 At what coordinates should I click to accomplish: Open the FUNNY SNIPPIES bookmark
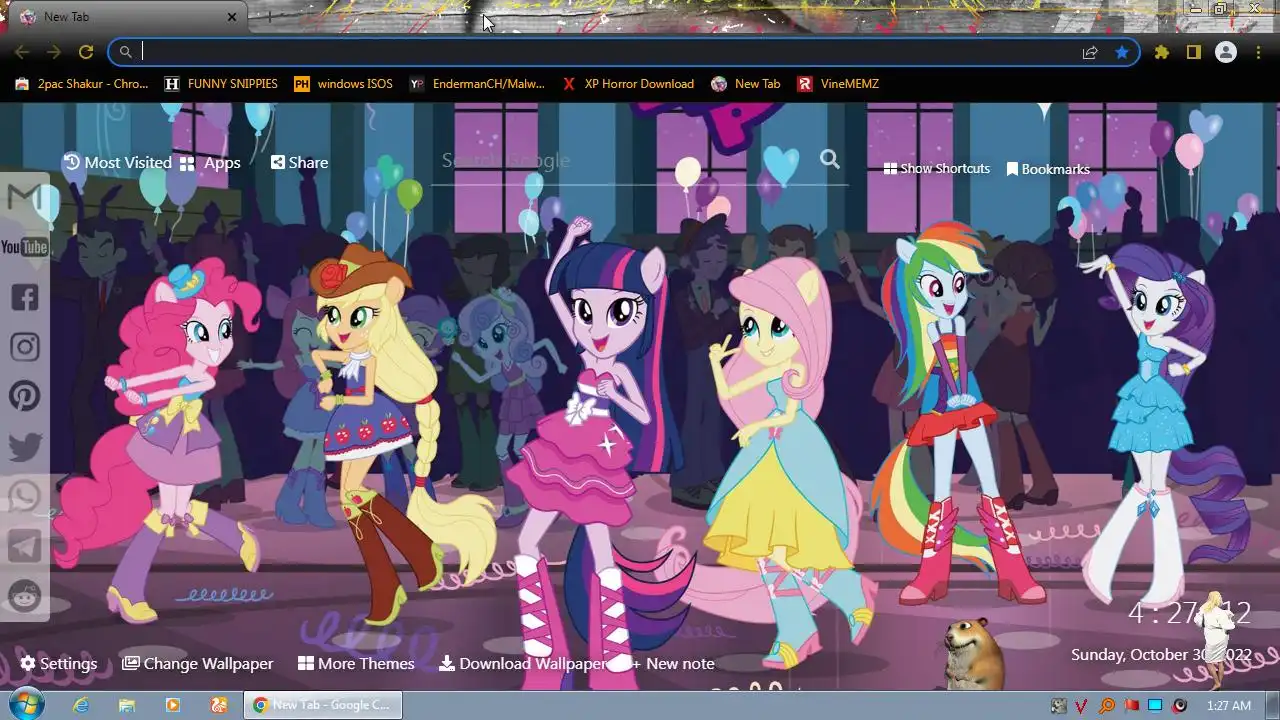[221, 84]
